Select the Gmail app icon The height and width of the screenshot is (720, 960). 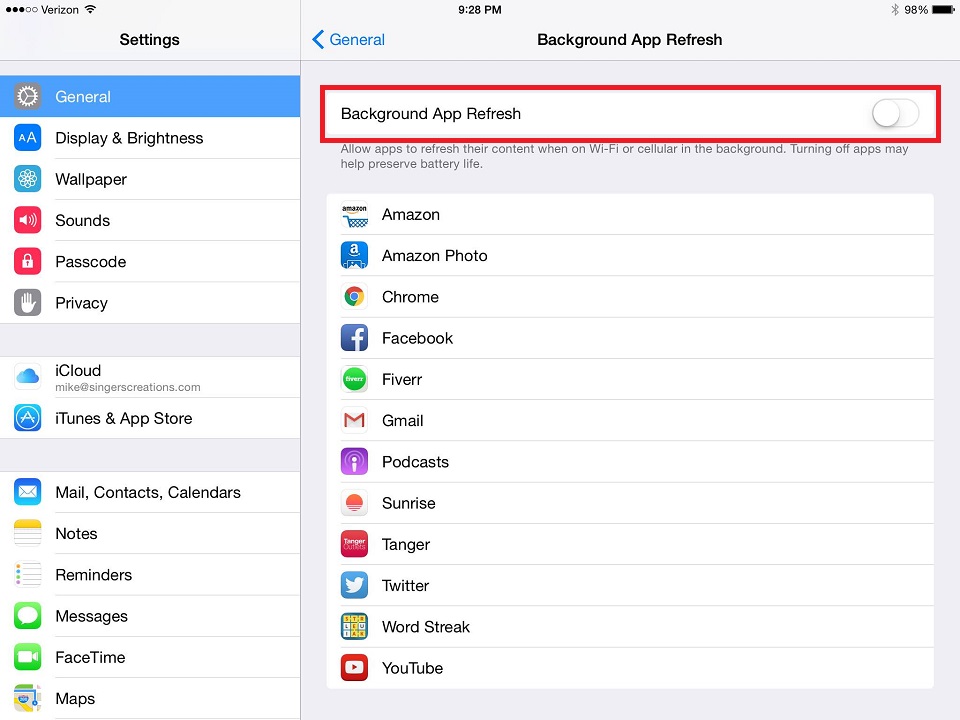click(x=354, y=421)
